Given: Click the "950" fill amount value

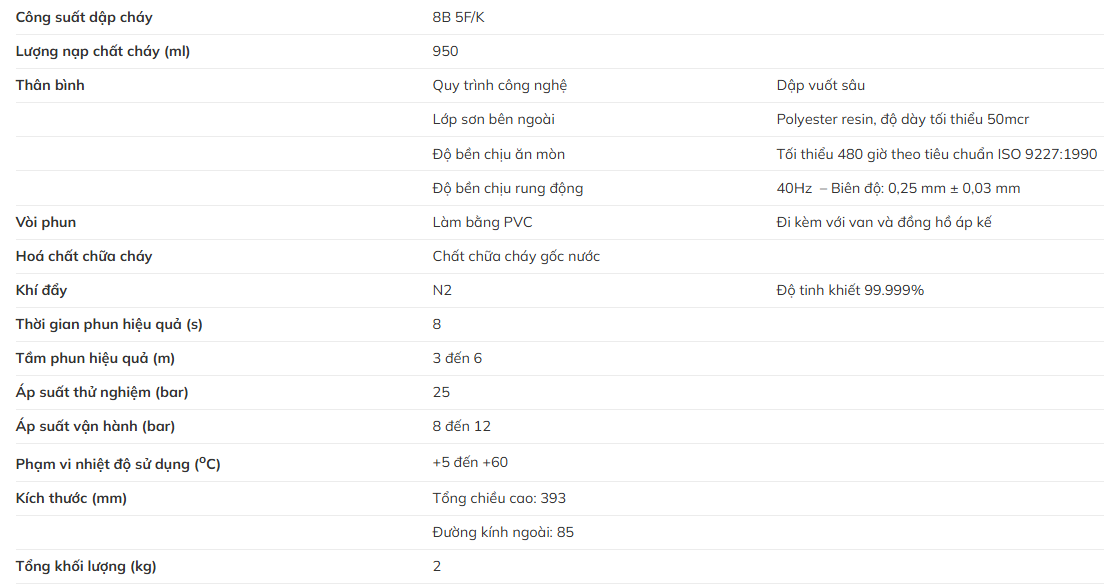Looking at the screenshot, I should 445,52.
